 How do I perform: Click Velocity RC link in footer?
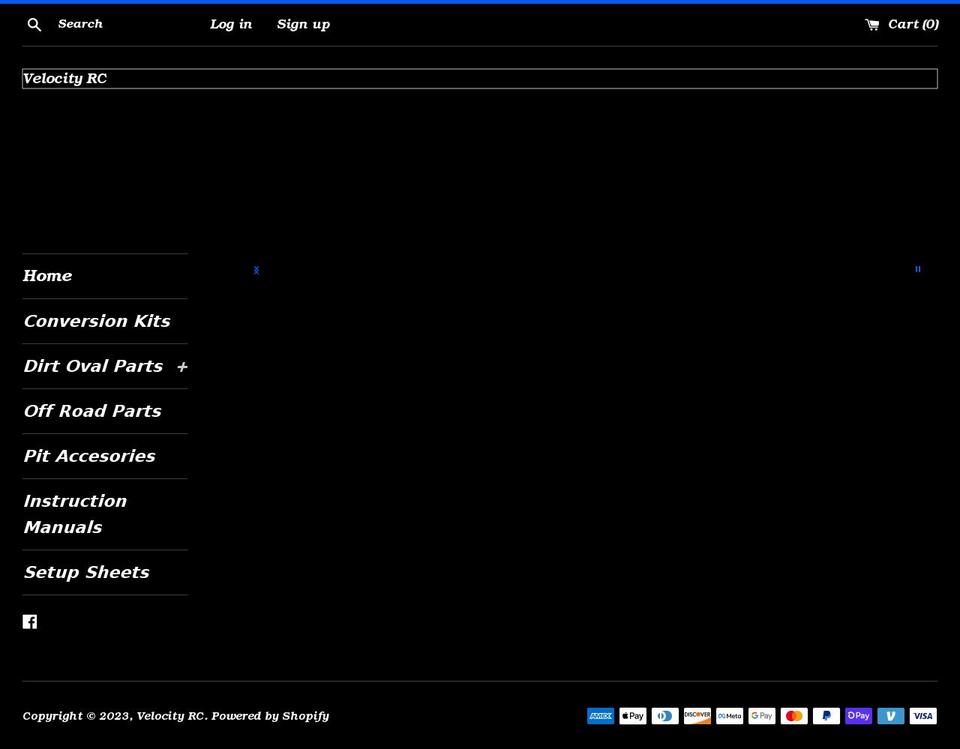point(171,716)
